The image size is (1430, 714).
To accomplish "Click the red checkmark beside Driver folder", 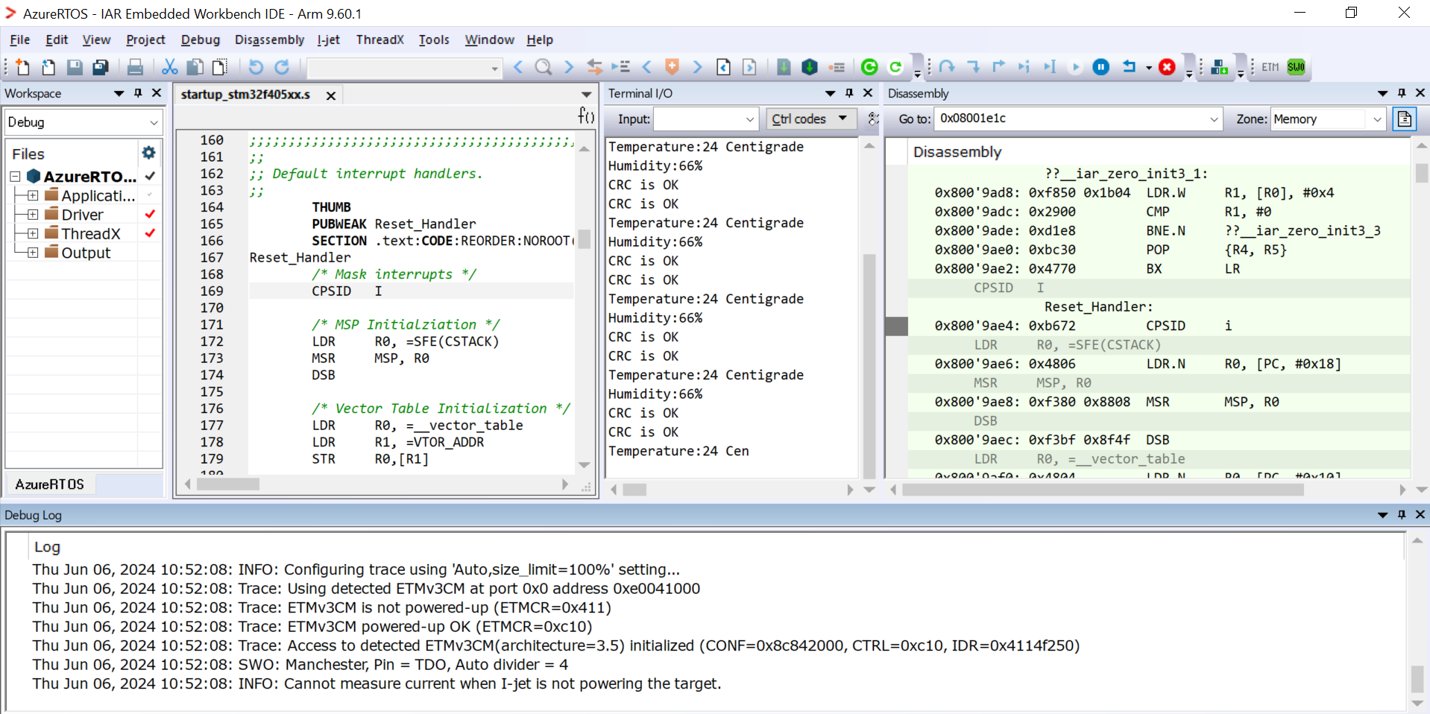I will click(x=151, y=214).
